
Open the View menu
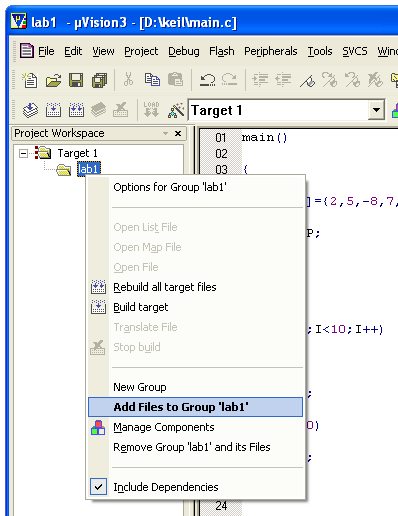(103, 51)
